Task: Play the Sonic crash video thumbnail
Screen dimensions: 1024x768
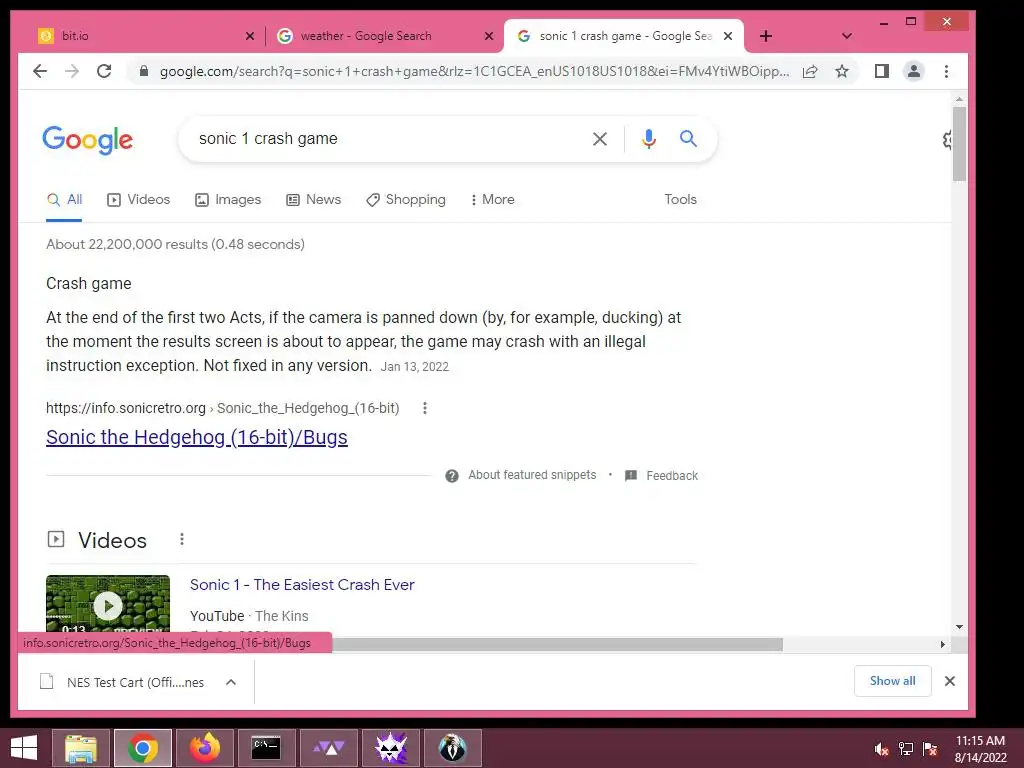Action: (108, 604)
